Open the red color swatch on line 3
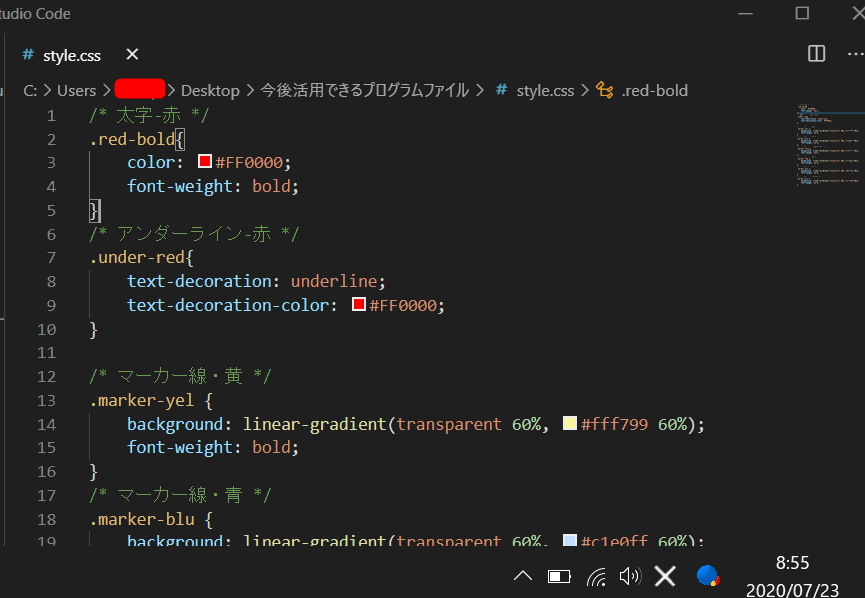This screenshot has width=865, height=598. tap(205, 161)
